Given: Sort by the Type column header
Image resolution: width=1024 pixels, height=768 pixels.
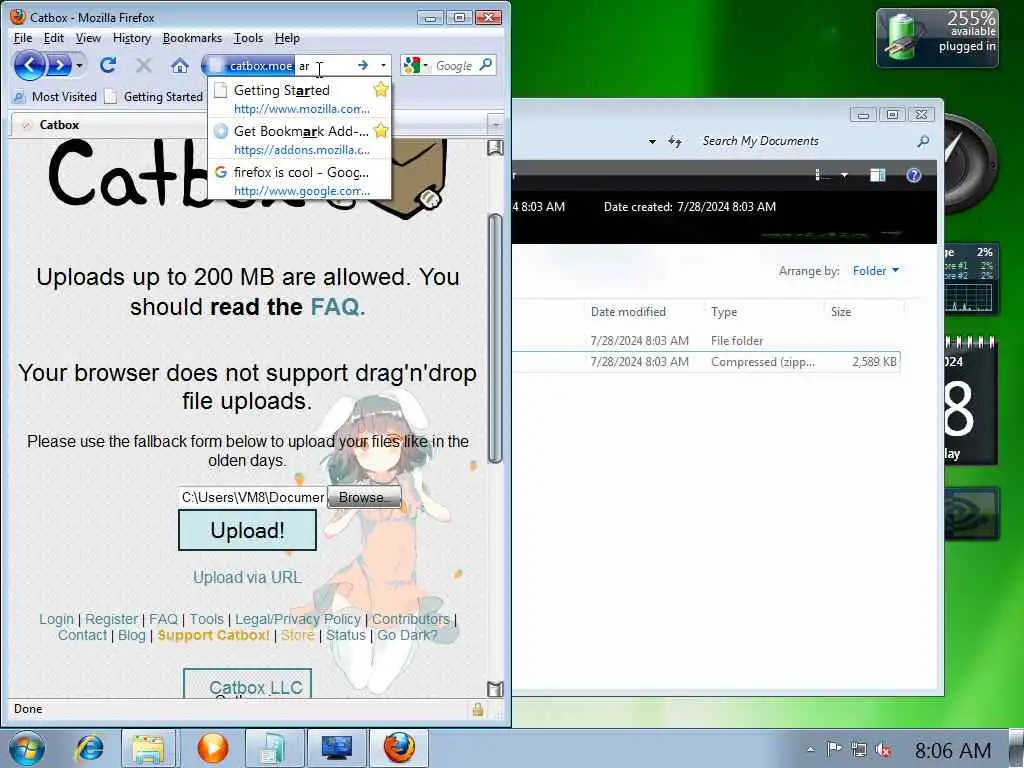Looking at the screenshot, I should [724, 312].
